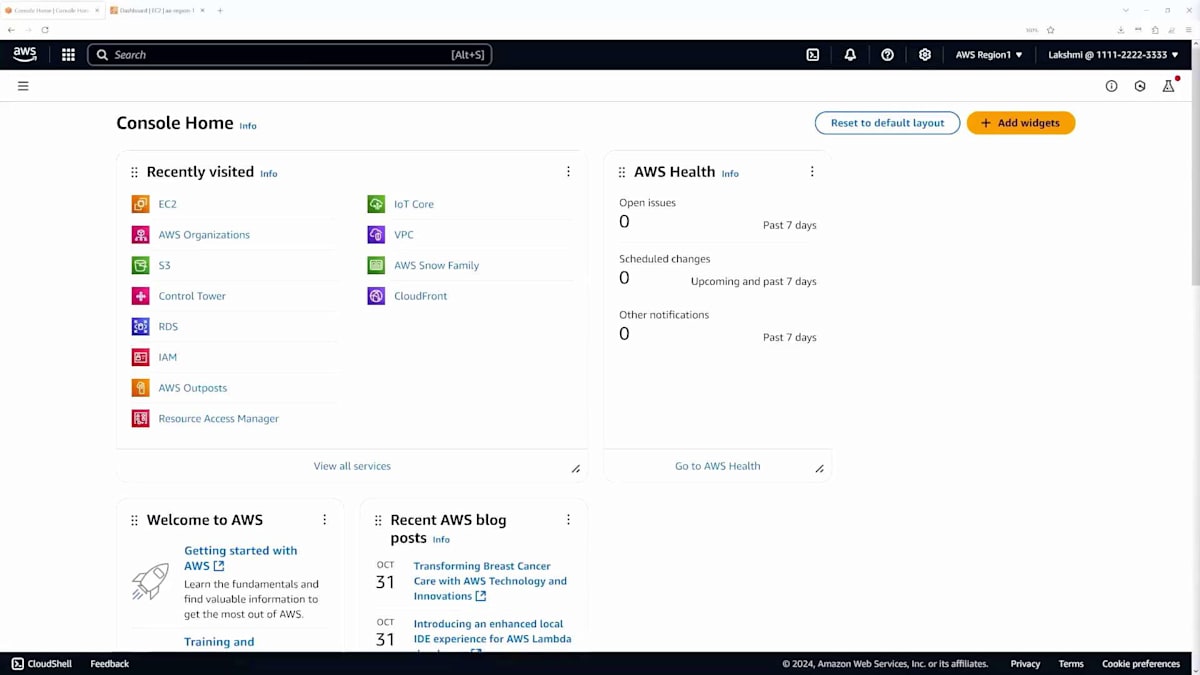Open the help question mark menu
The image size is (1200, 675).
coord(887,55)
